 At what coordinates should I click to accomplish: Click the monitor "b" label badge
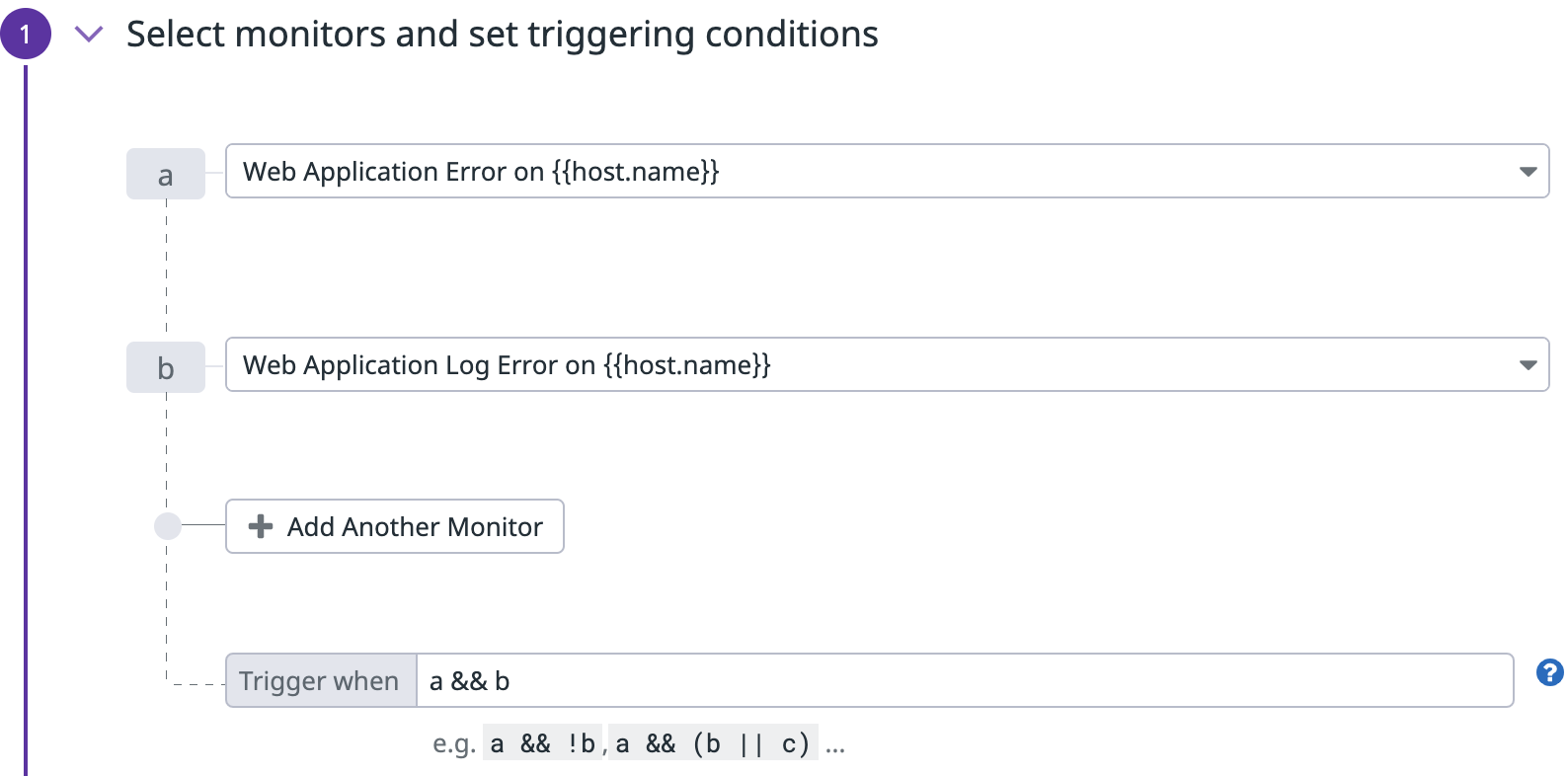(x=165, y=366)
